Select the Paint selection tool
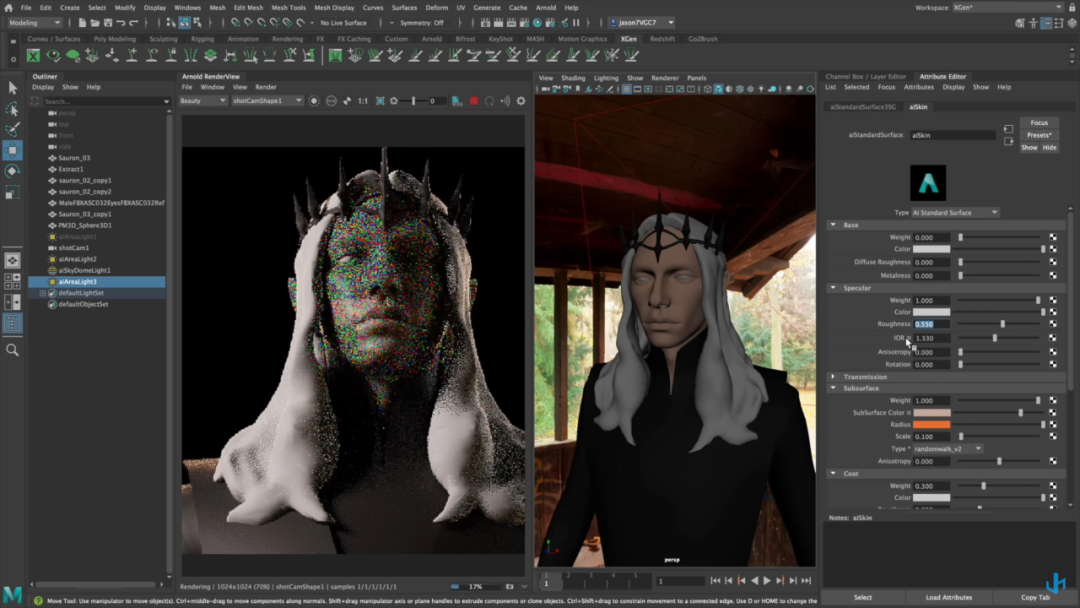Viewport: 1080px width, 608px height. pos(12,129)
